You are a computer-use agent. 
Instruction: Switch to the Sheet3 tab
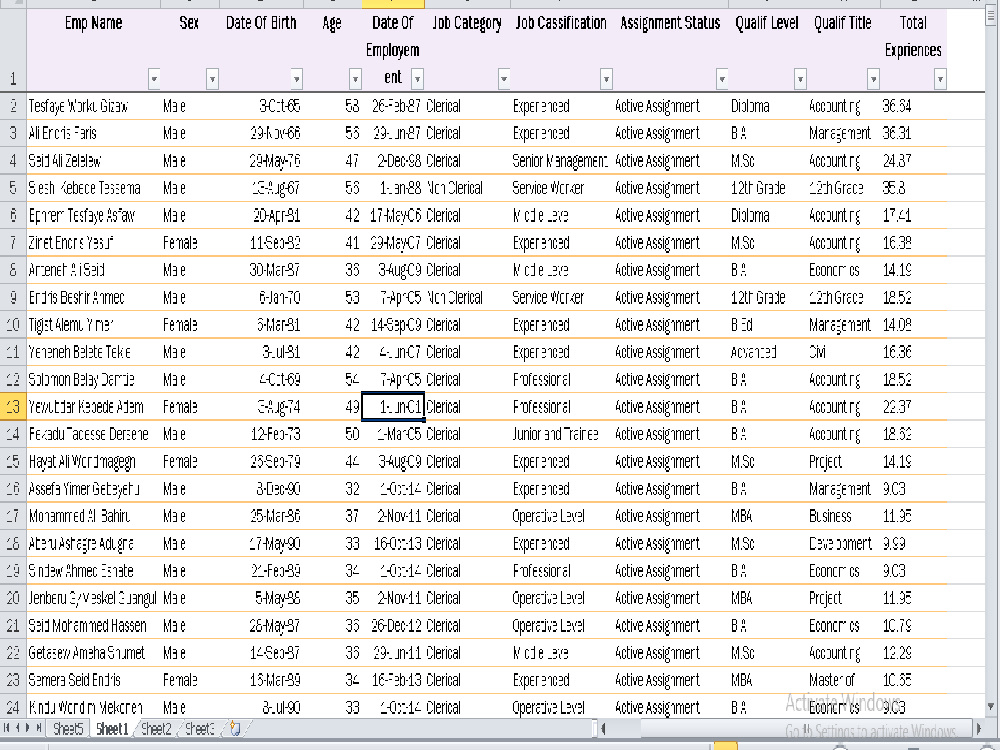(200, 728)
